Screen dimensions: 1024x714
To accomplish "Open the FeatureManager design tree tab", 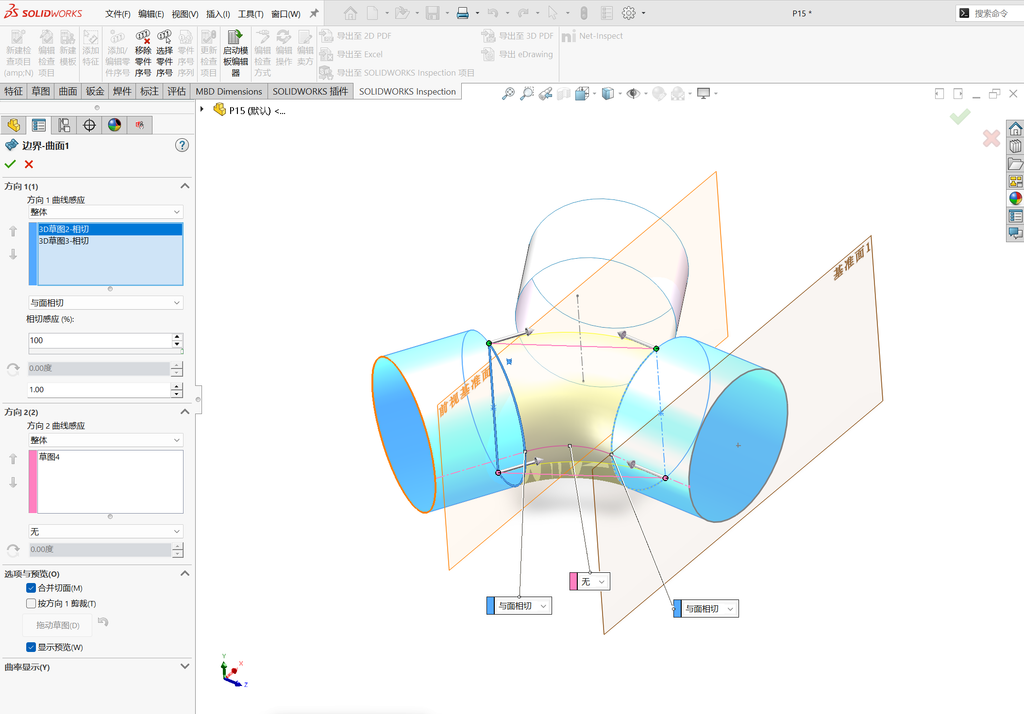I will pyautogui.click(x=13, y=125).
